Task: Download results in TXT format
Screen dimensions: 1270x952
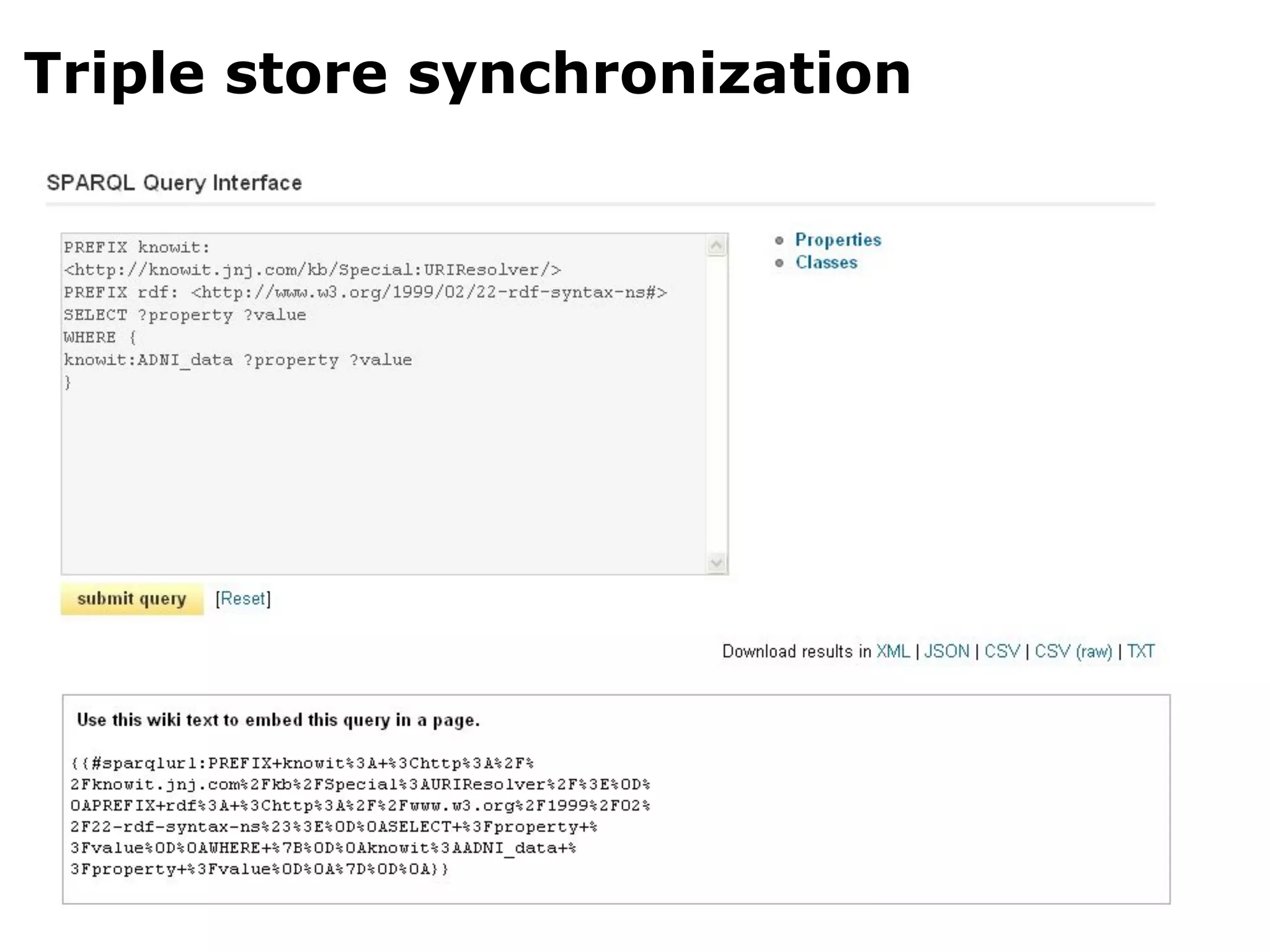Action: click(1140, 651)
